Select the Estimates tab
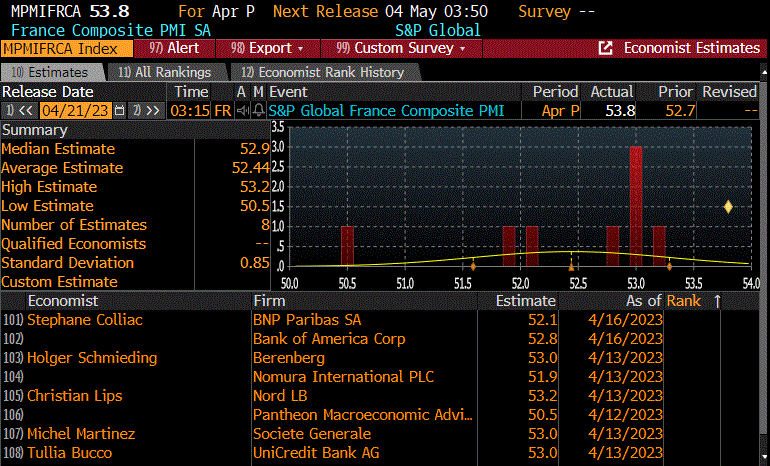 click(51, 72)
